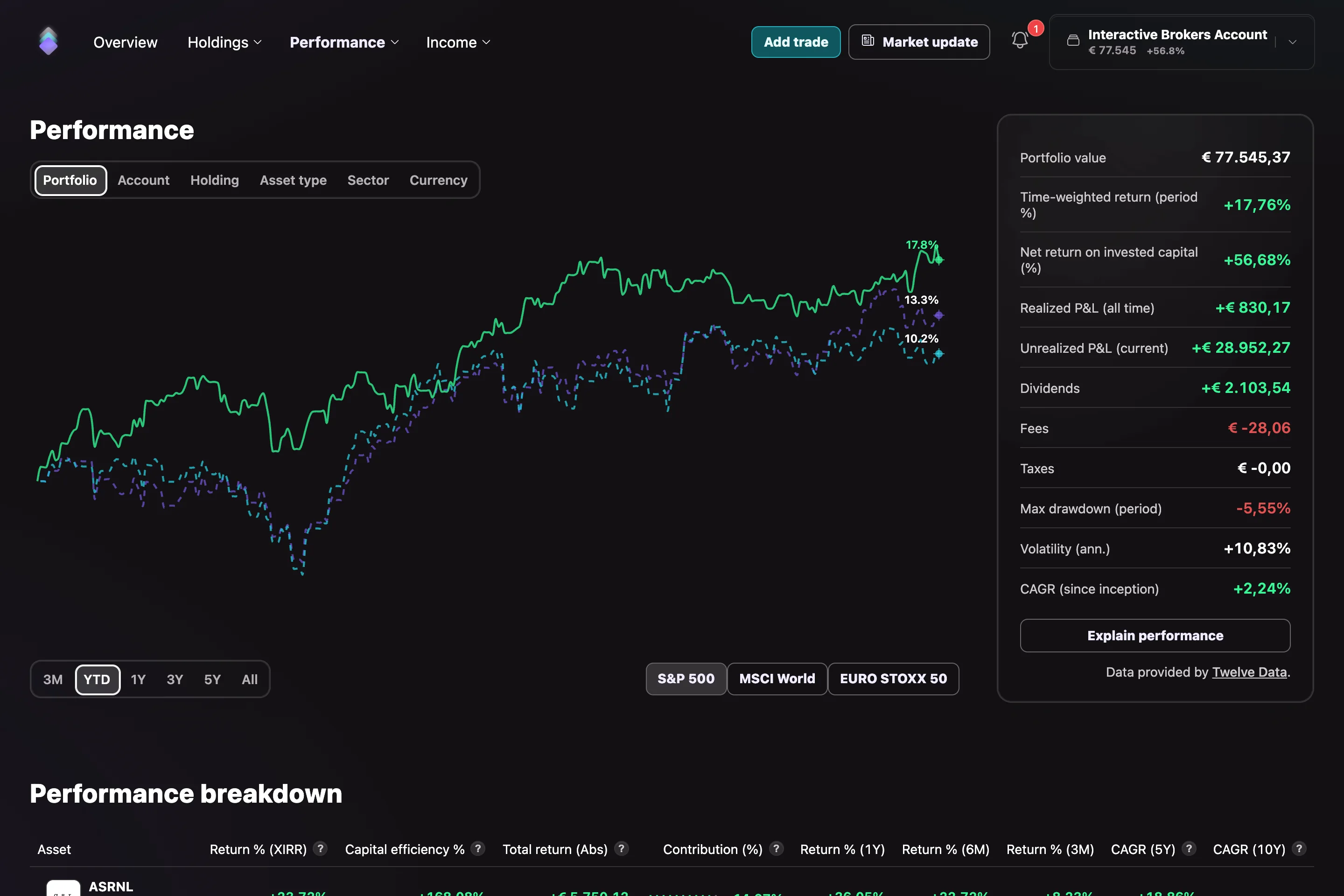This screenshot has width=1344, height=896.
Task: Switch to the Currency tab
Action: pyautogui.click(x=438, y=180)
